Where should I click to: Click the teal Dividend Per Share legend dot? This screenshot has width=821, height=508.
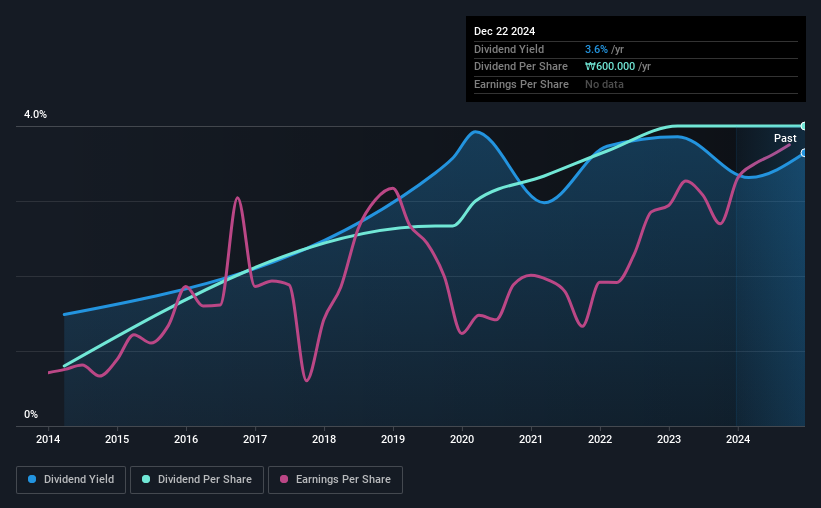146,479
